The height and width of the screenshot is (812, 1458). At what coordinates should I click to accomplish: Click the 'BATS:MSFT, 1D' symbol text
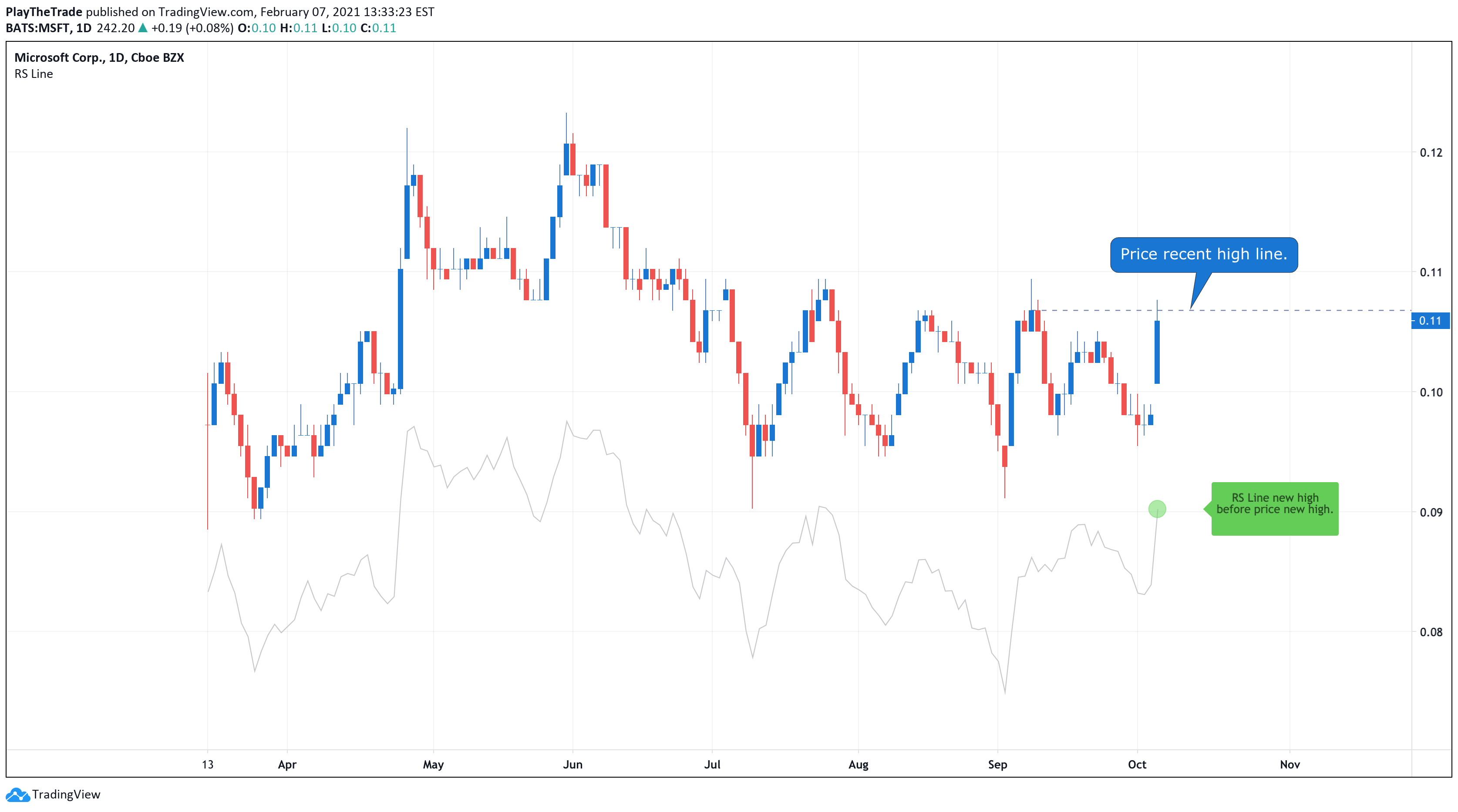pos(49,28)
